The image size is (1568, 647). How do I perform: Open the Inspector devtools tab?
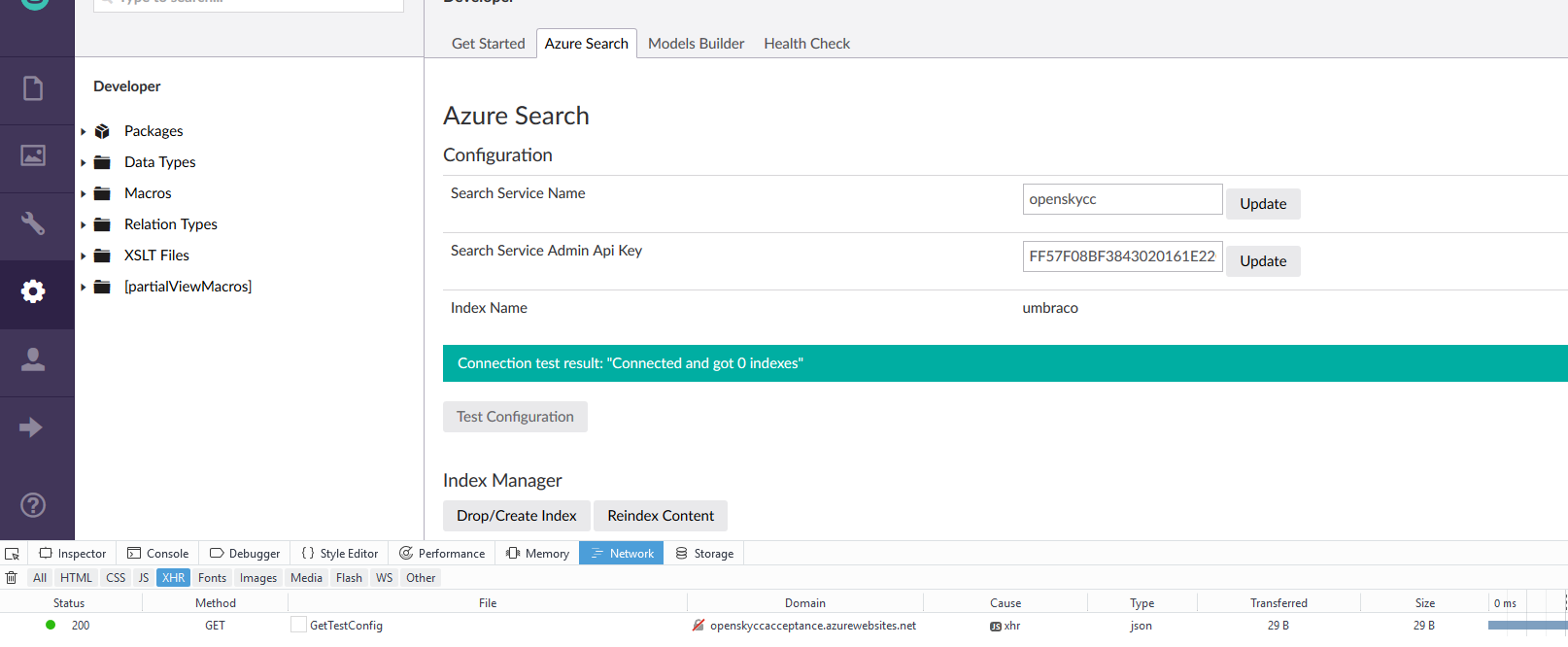73,554
